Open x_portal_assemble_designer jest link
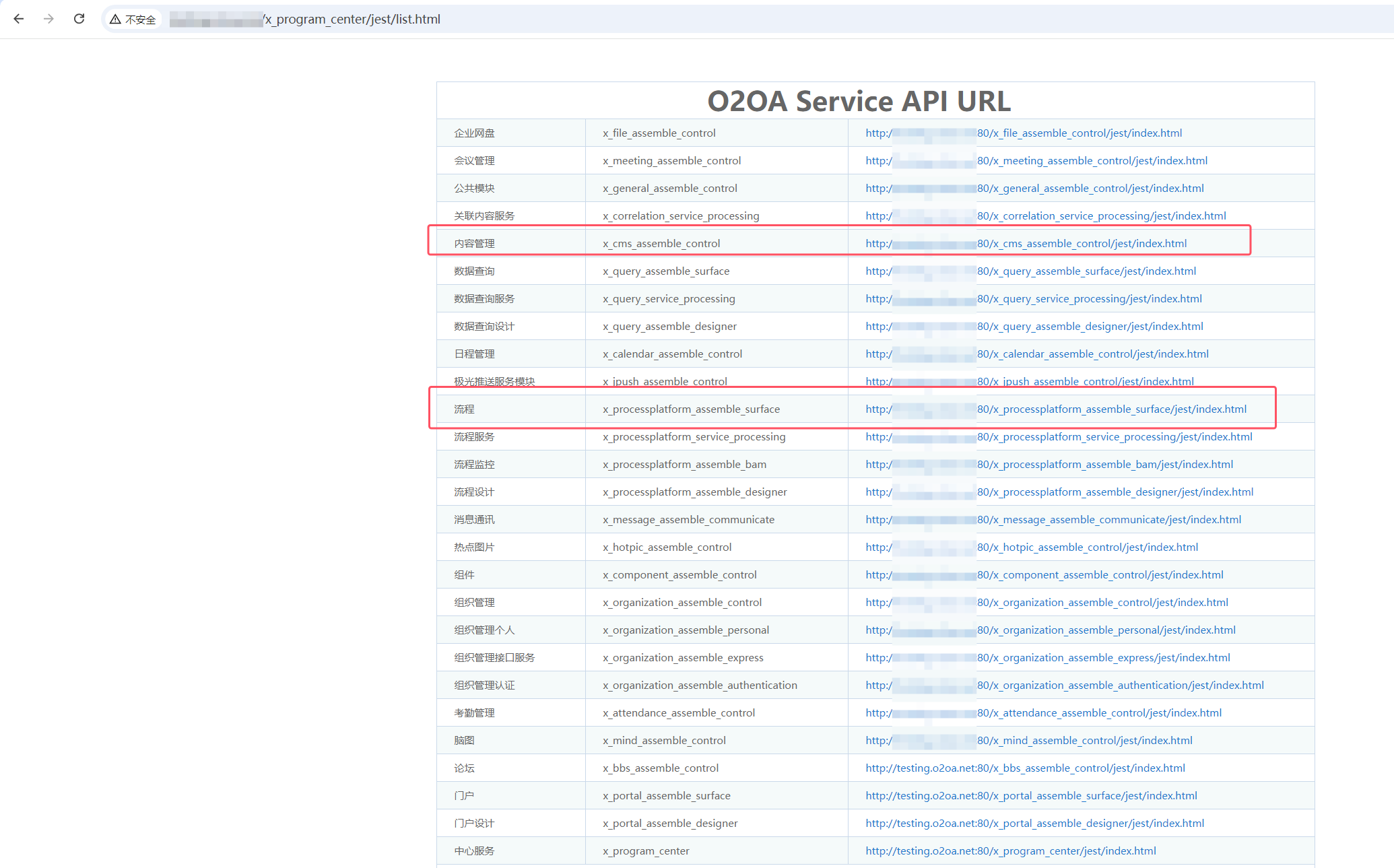Image resolution: width=1394 pixels, height=868 pixels. pyautogui.click(x=1034, y=824)
